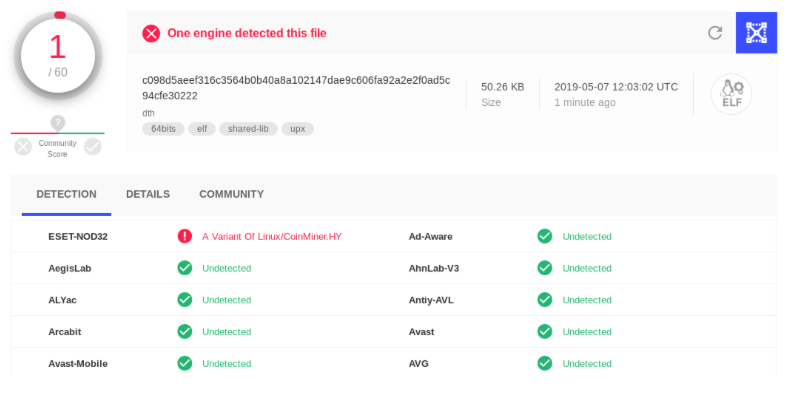The image size is (787, 397).
Task: Click the ELF file type icon
Action: (731, 94)
